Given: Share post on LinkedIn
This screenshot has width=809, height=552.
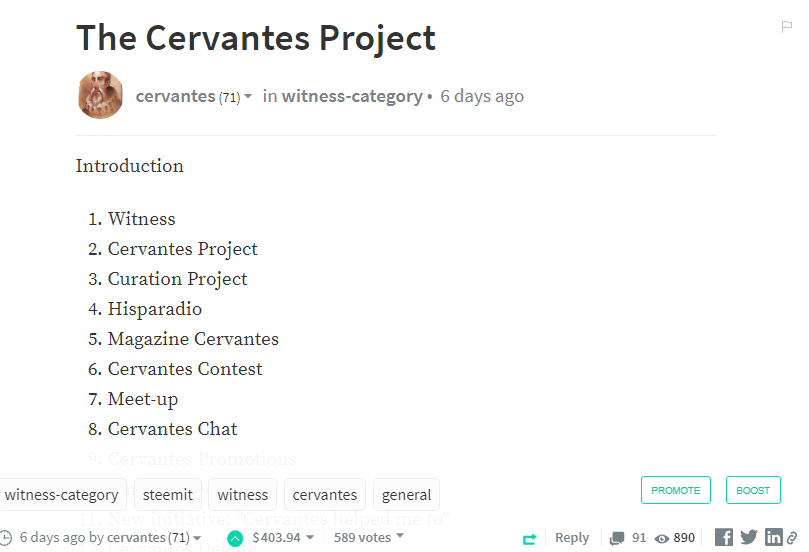Looking at the screenshot, I should pyautogui.click(x=773, y=537).
